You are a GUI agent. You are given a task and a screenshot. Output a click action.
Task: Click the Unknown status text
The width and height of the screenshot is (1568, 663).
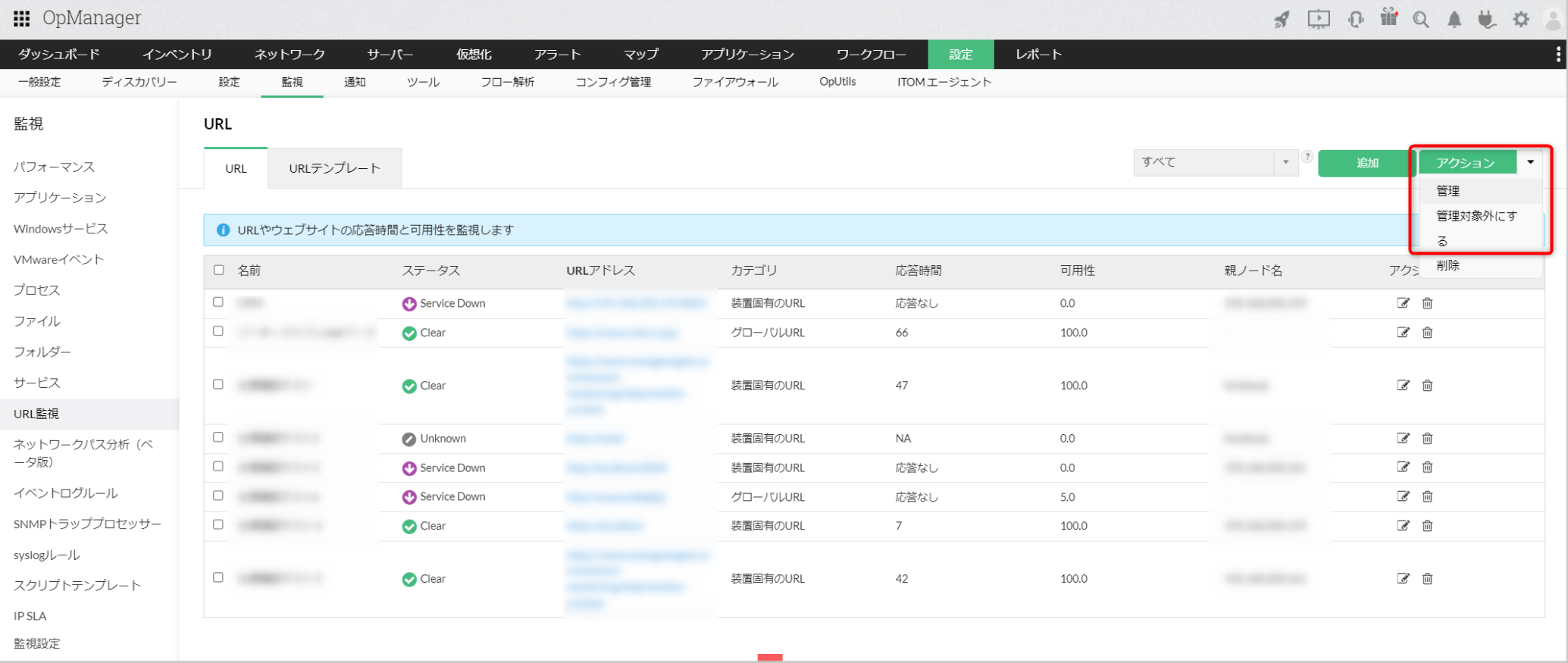[x=443, y=439]
